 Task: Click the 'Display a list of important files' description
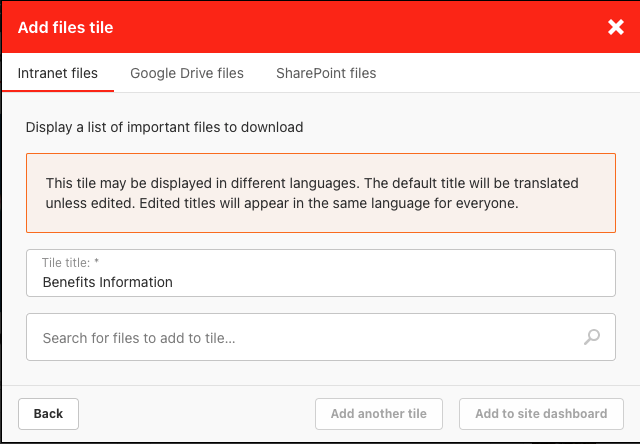coord(164,128)
